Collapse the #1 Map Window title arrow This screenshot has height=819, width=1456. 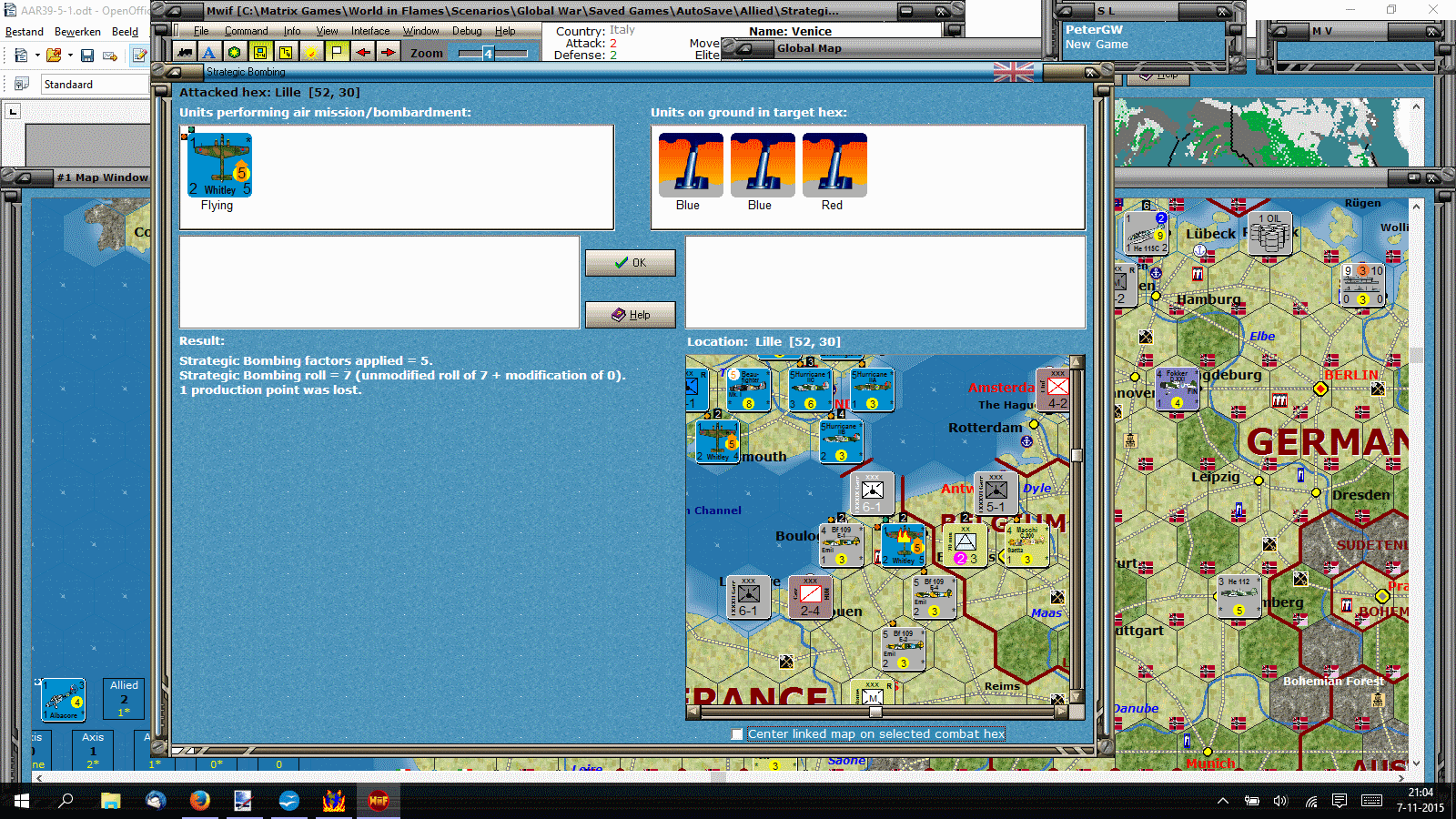[x=25, y=177]
